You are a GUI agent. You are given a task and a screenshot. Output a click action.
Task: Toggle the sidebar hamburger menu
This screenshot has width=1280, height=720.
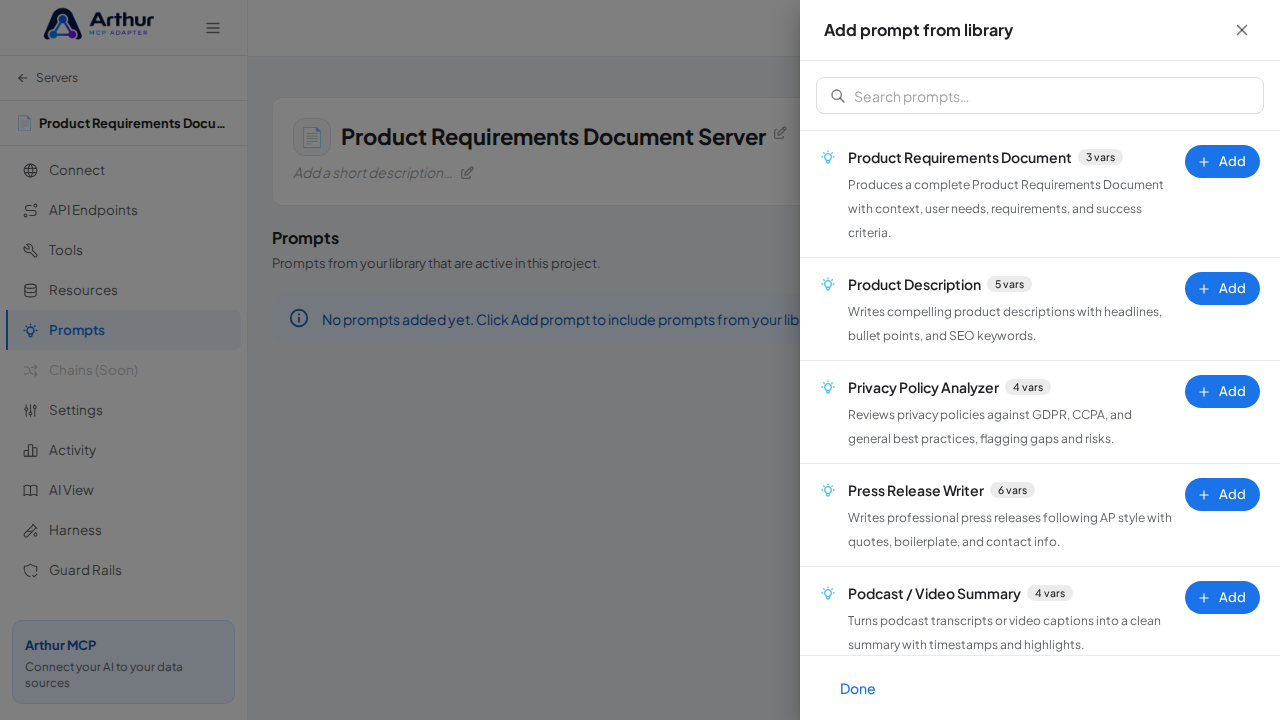213,28
